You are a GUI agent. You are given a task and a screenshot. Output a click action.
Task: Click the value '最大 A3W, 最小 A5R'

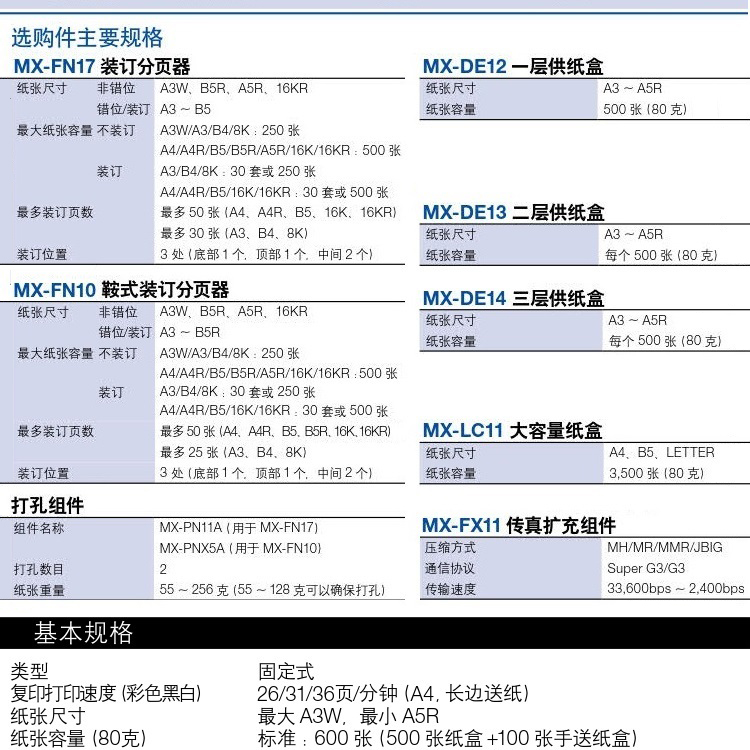pos(348,716)
